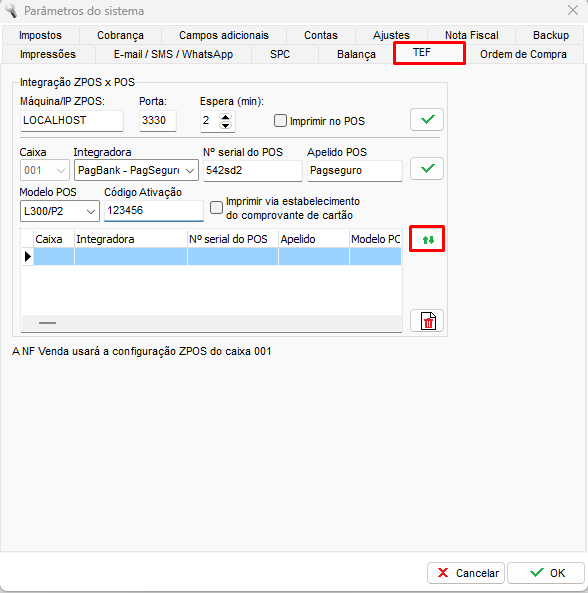Confirm with the OK button
The image size is (588, 593).
pyautogui.click(x=546, y=573)
